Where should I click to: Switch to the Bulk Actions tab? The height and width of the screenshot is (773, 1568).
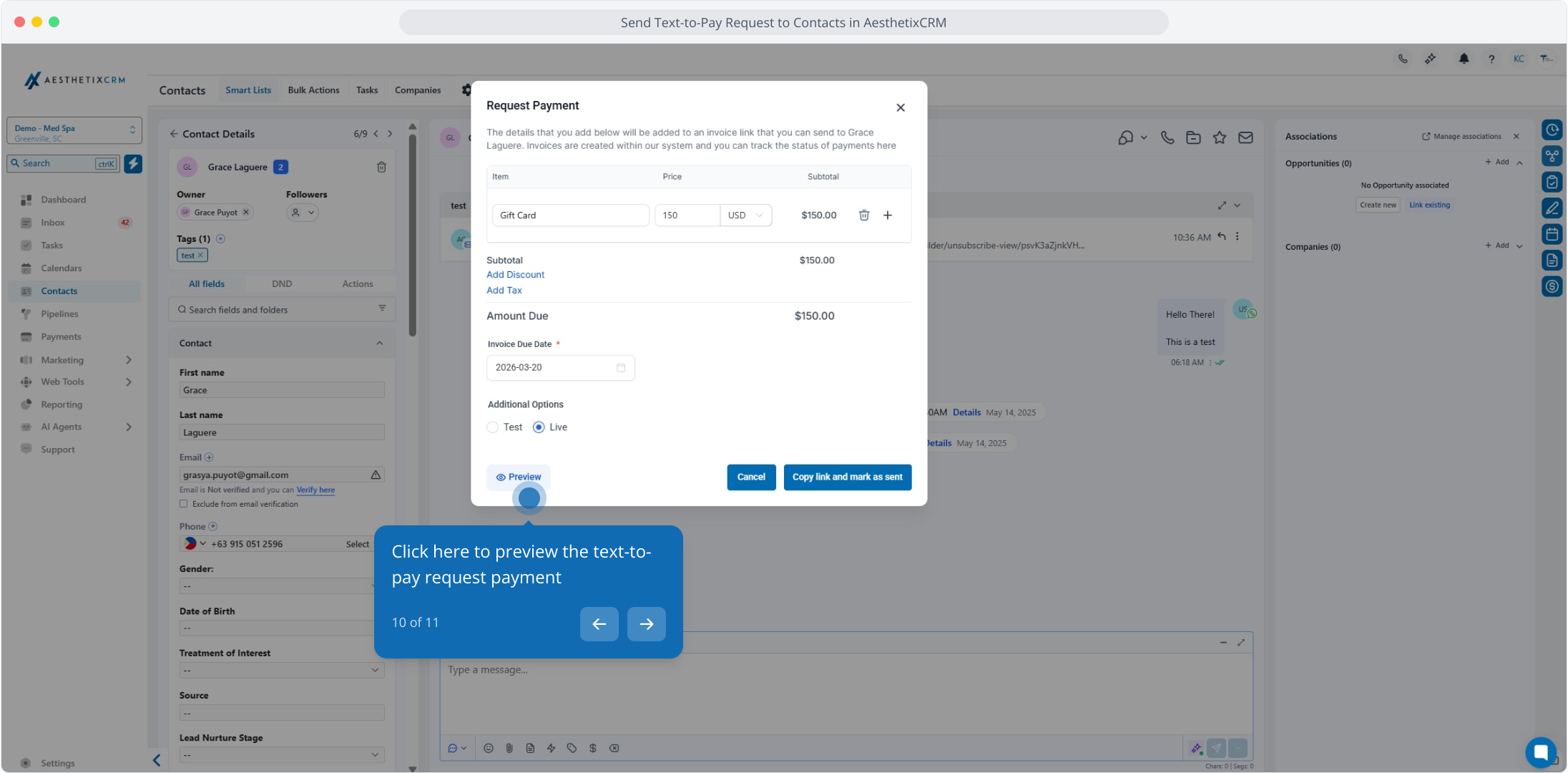(313, 90)
